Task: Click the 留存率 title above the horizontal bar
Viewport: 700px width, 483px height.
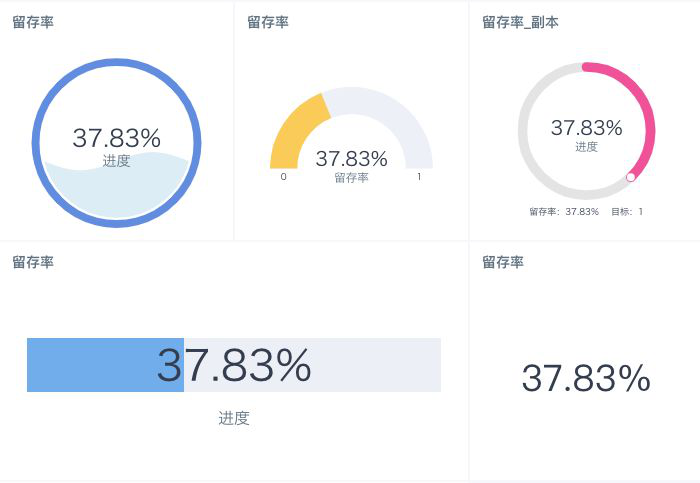Action: tap(33, 262)
